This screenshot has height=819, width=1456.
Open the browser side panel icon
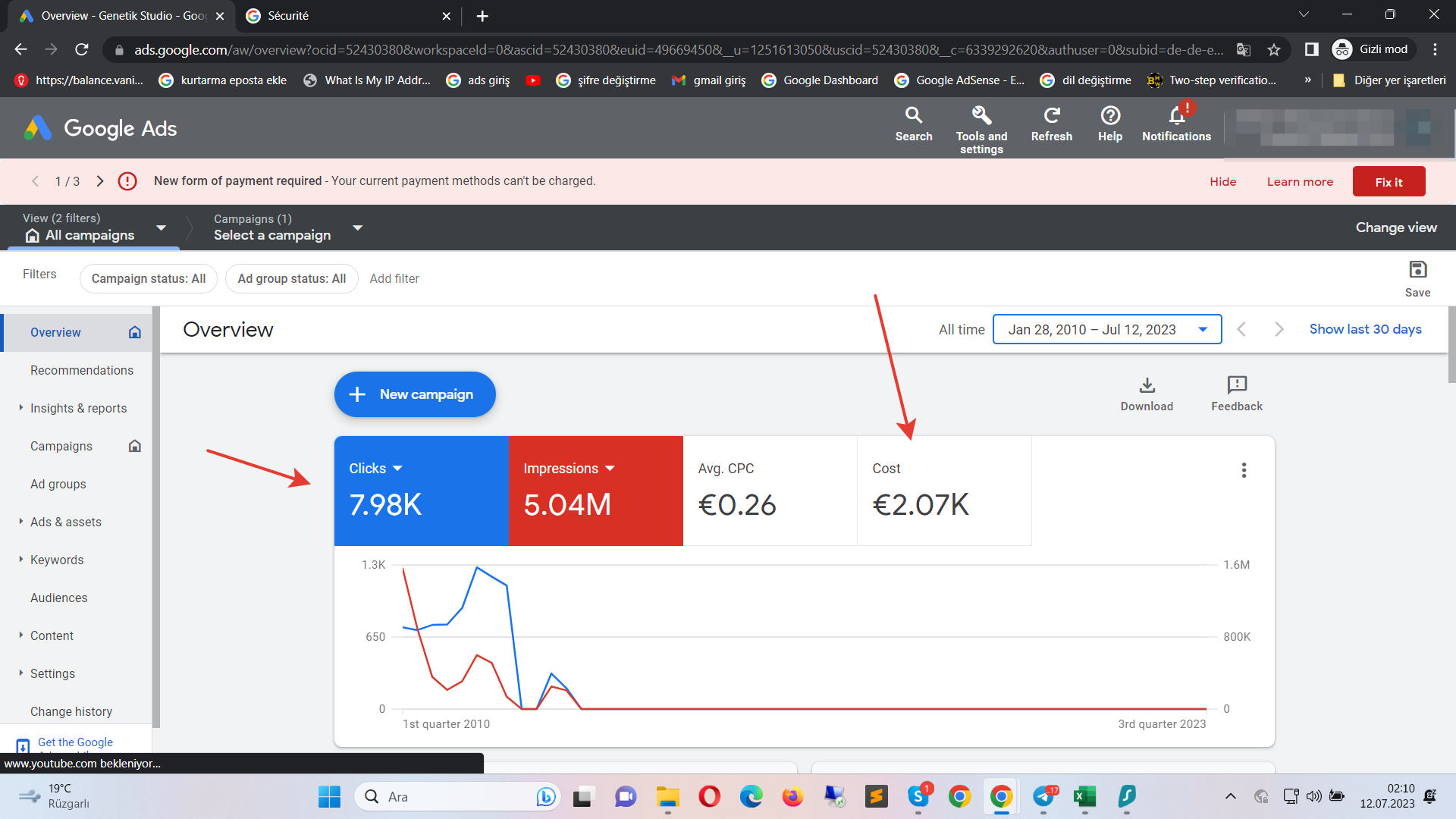(x=1311, y=49)
